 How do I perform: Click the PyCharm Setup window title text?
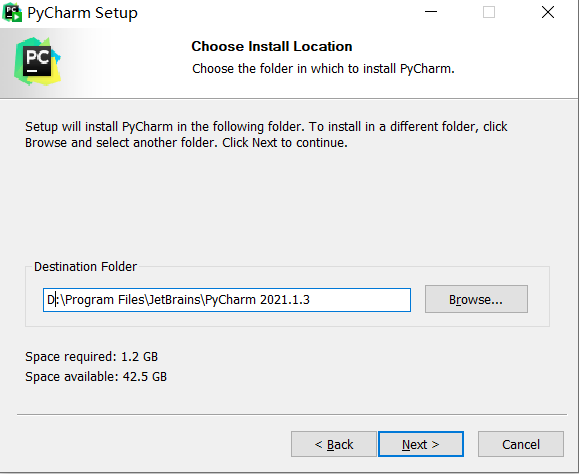(82, 13)
